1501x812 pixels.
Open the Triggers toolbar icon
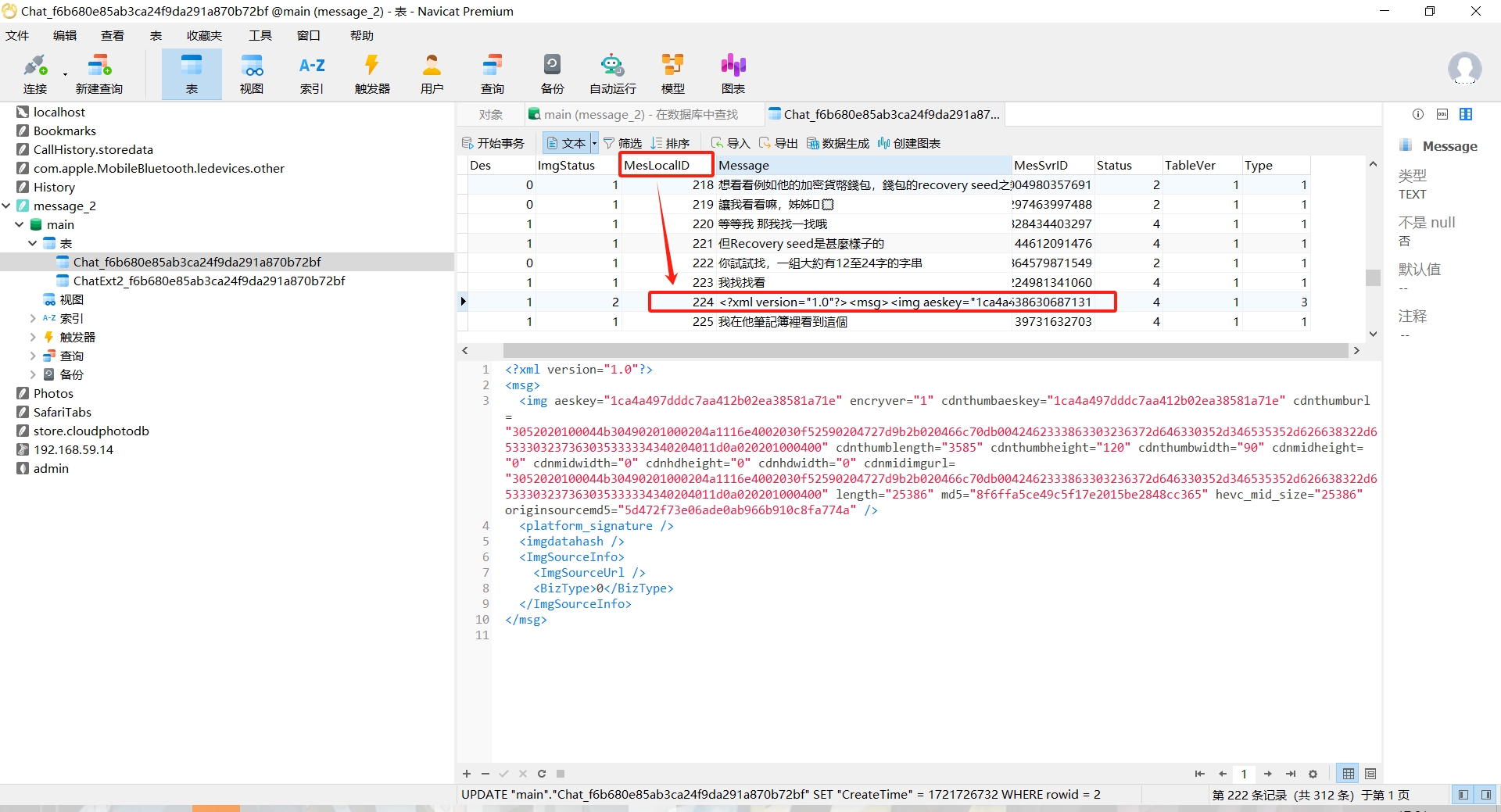coord(371,73)
